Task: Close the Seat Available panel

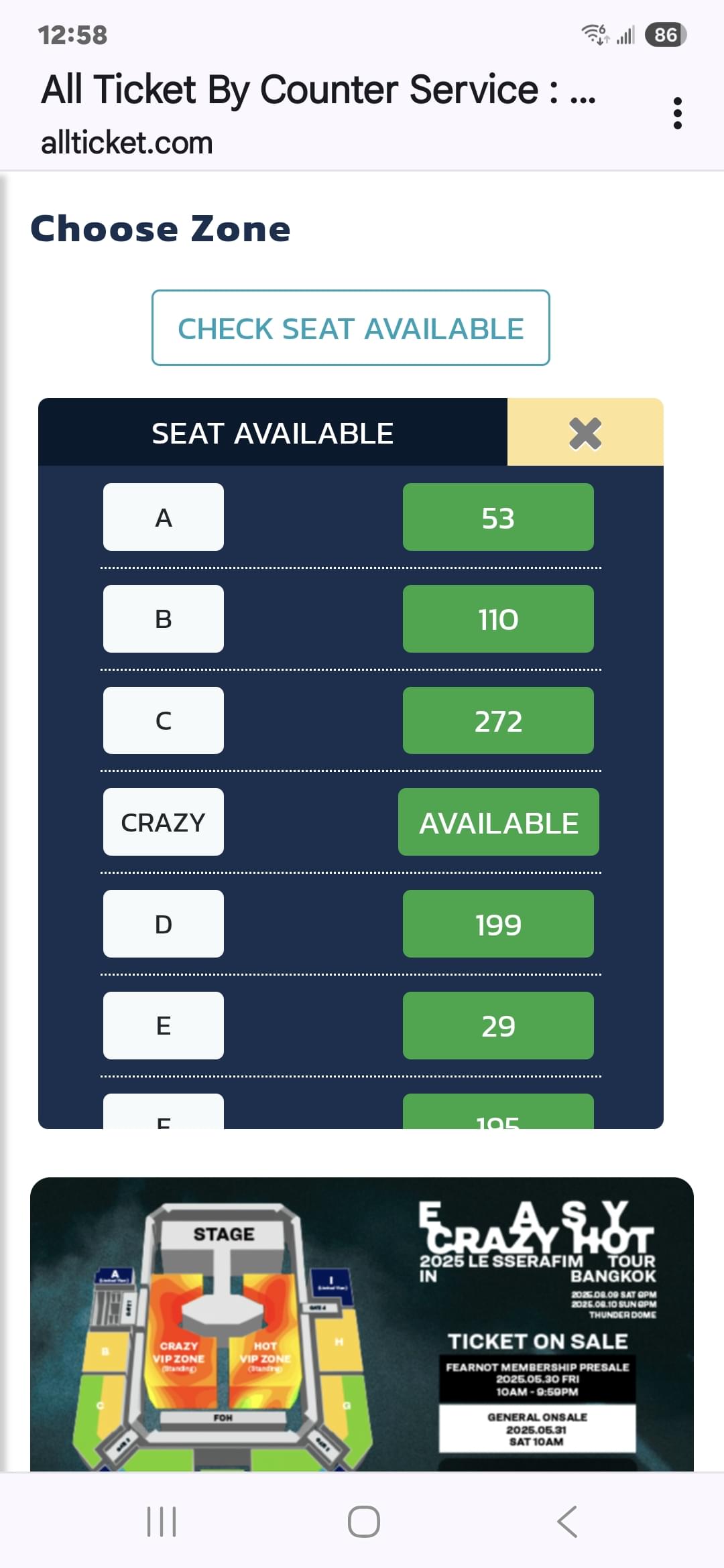Action: (585, 432)
